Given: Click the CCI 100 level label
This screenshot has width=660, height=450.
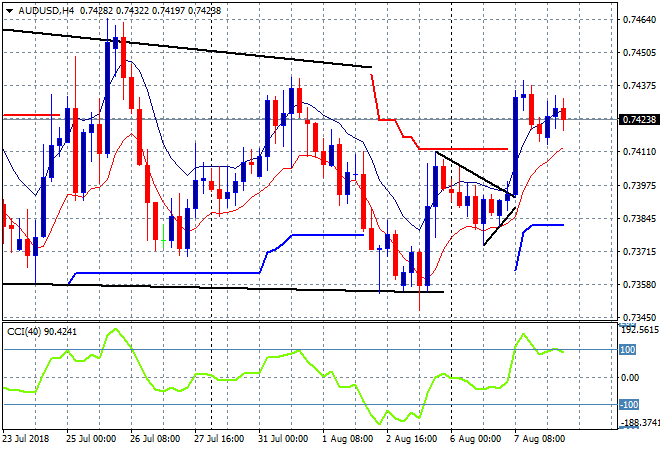Looking at the screenshot, I should coord(628,350).
